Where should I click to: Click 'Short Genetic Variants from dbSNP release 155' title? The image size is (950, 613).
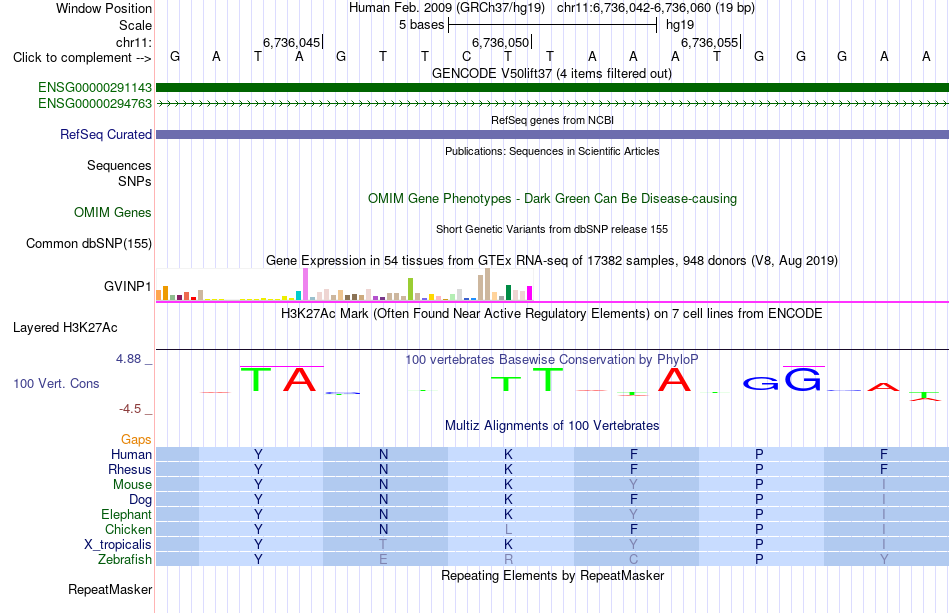point(552,230)
